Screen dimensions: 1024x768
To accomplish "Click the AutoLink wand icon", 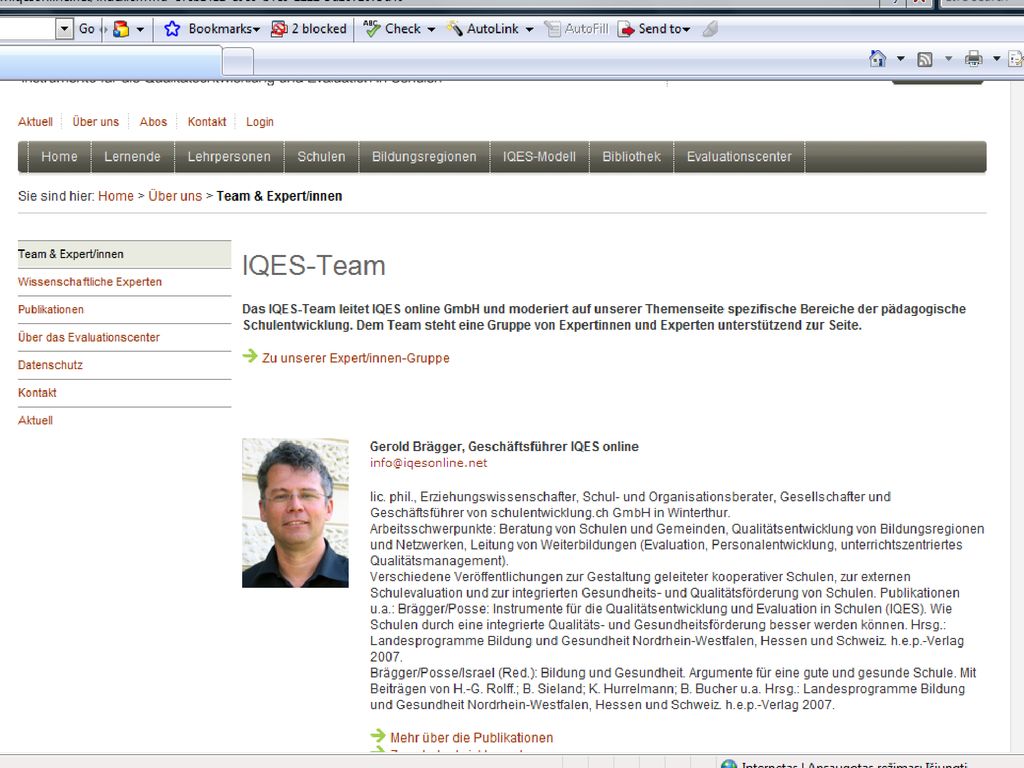I will click(454, 29).
